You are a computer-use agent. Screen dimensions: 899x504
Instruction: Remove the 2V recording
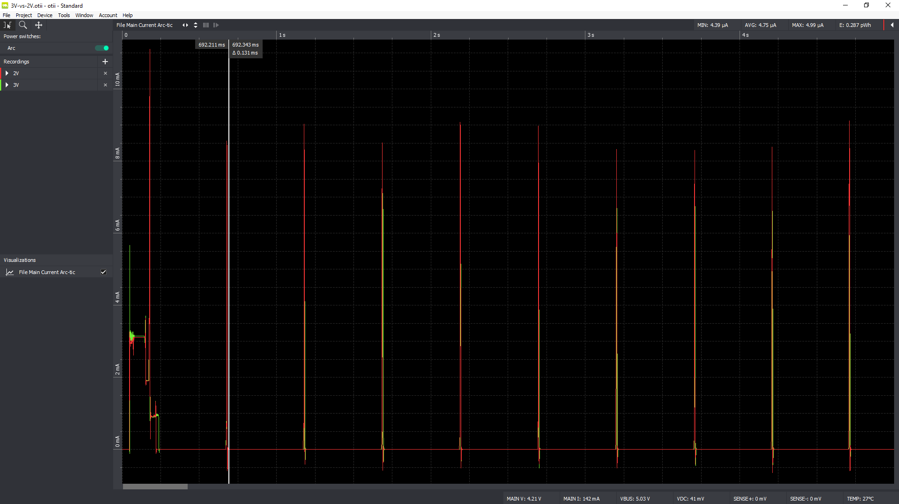click(x=105, y=73)
